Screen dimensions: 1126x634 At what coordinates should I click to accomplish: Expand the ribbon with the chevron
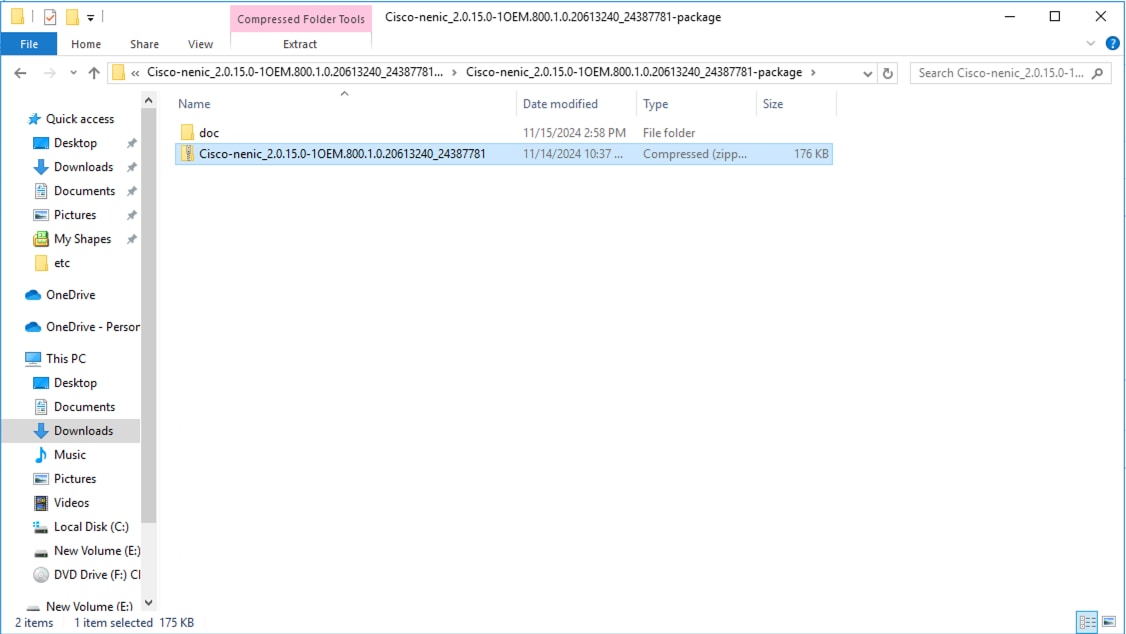[x=1091, y=44]
